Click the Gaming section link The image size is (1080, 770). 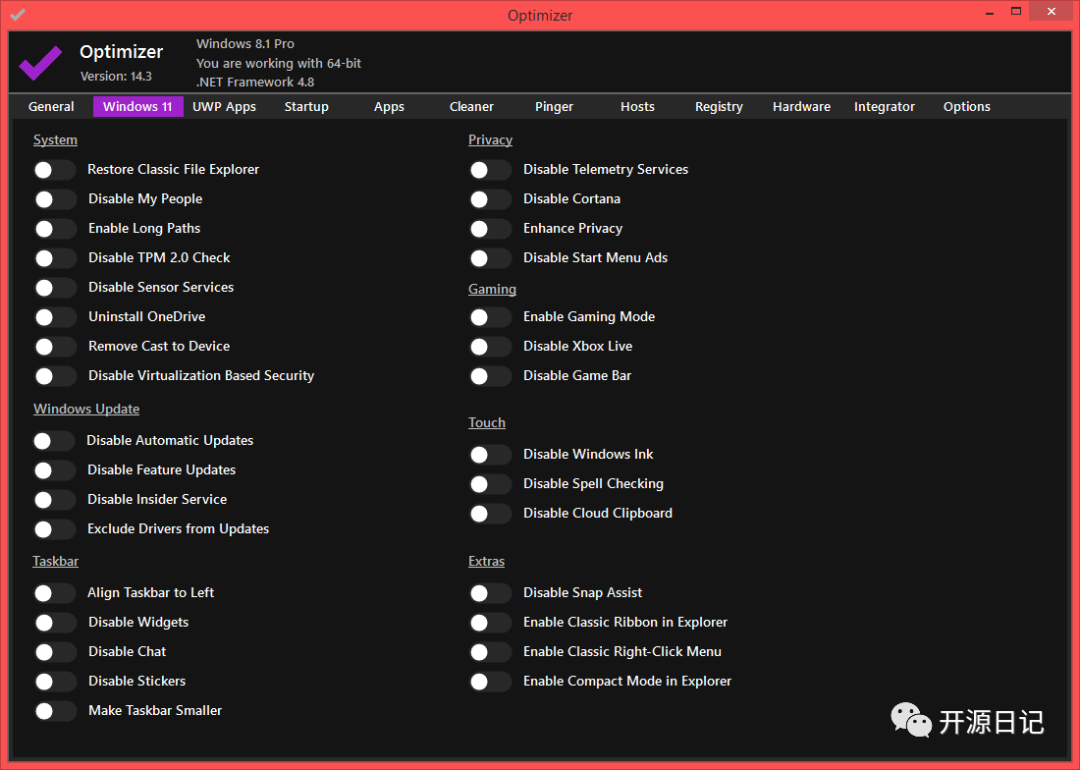492,289
